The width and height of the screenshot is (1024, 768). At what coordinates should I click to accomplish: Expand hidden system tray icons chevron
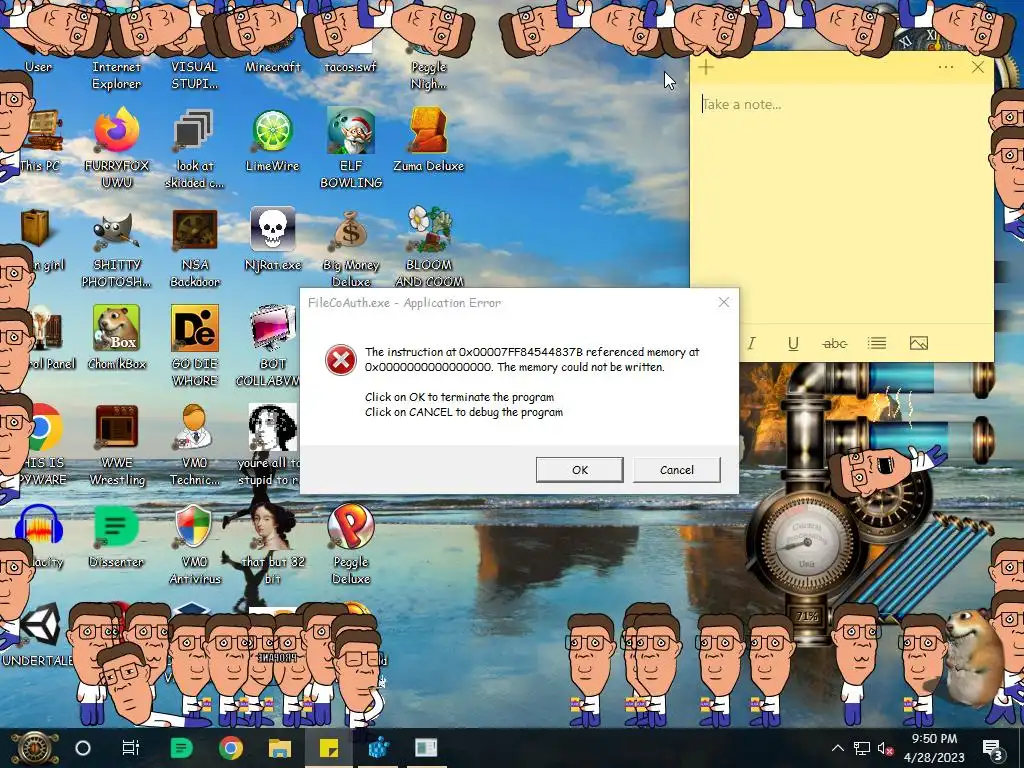pos(837,748)
